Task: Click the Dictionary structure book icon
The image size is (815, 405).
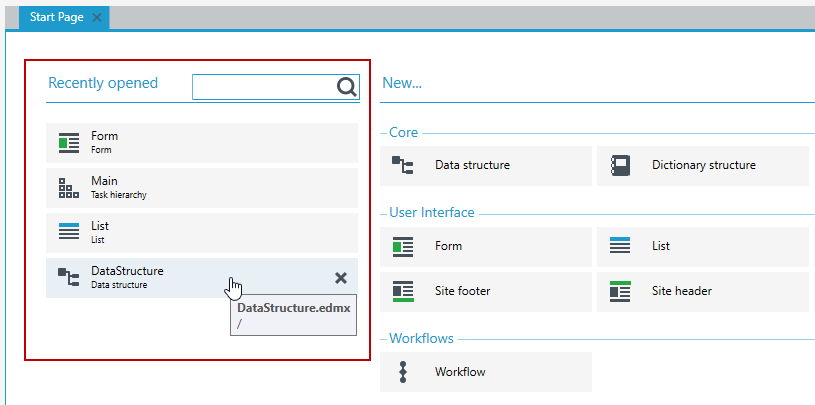Action: (x=620, y=165)
